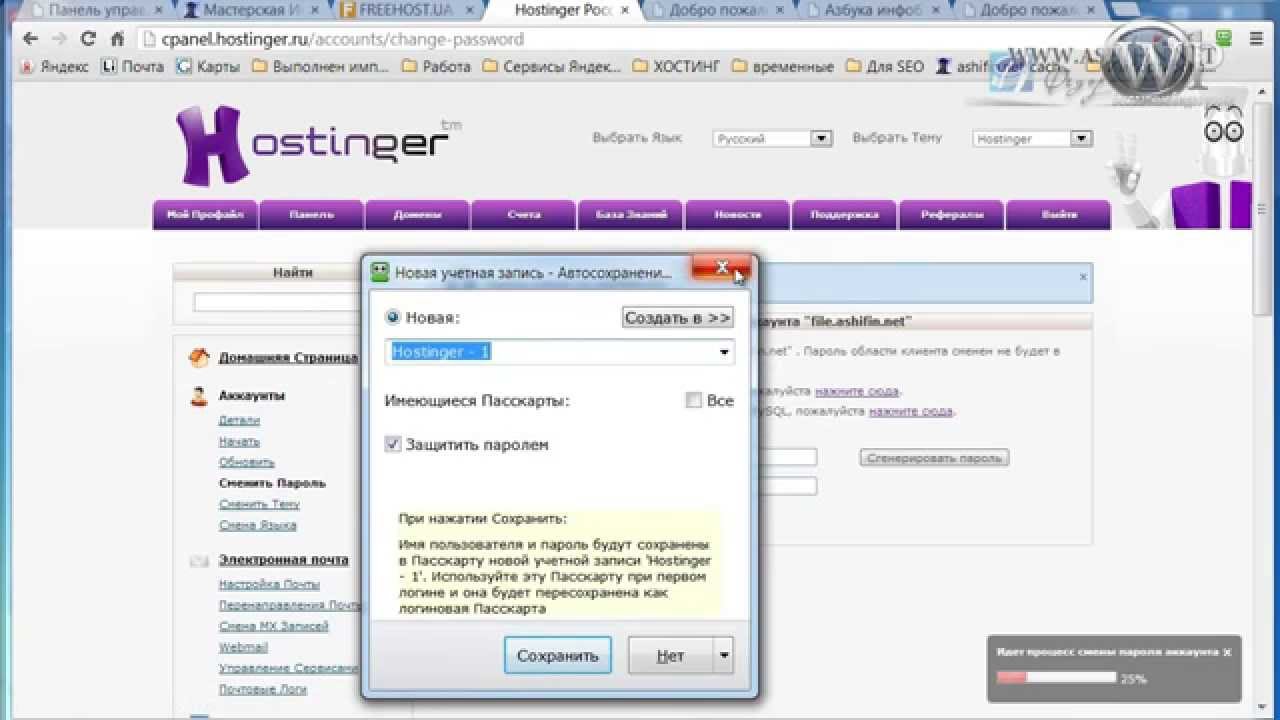The width and height of the screenshot is (1280, 720).
Task: Open the Выполнен имп... bookmarks folder
Action: (320, 67)
